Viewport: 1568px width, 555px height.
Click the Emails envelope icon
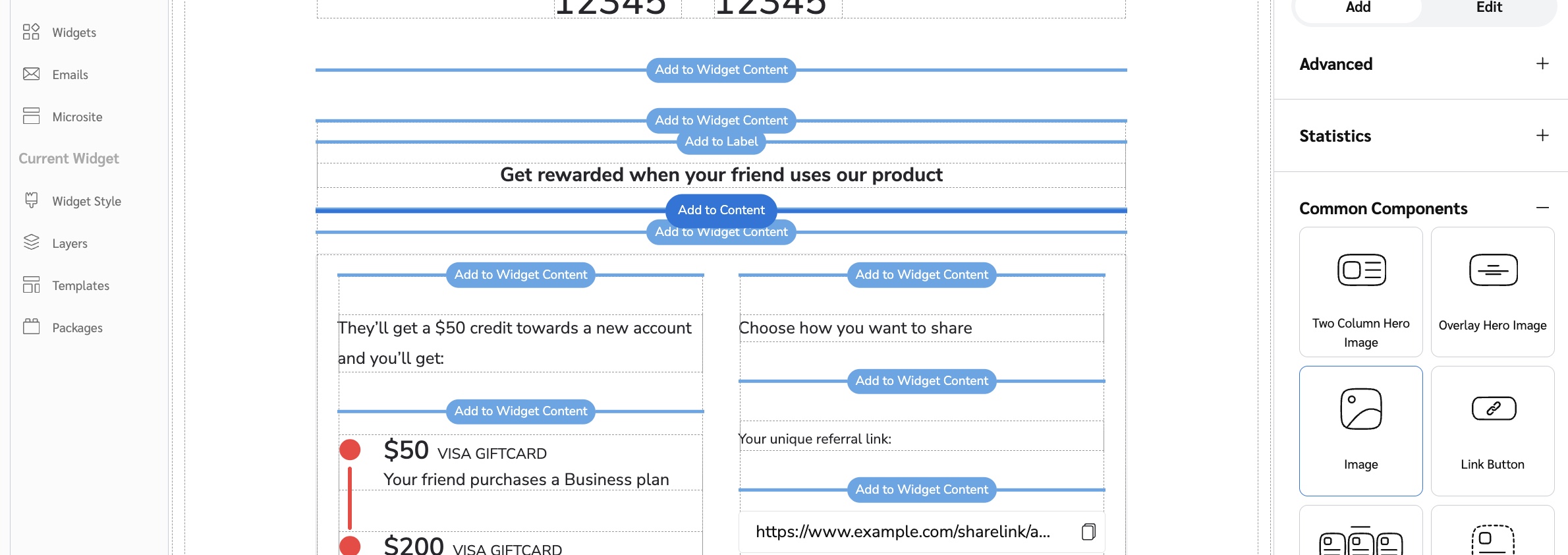click(x=31, y=74)
